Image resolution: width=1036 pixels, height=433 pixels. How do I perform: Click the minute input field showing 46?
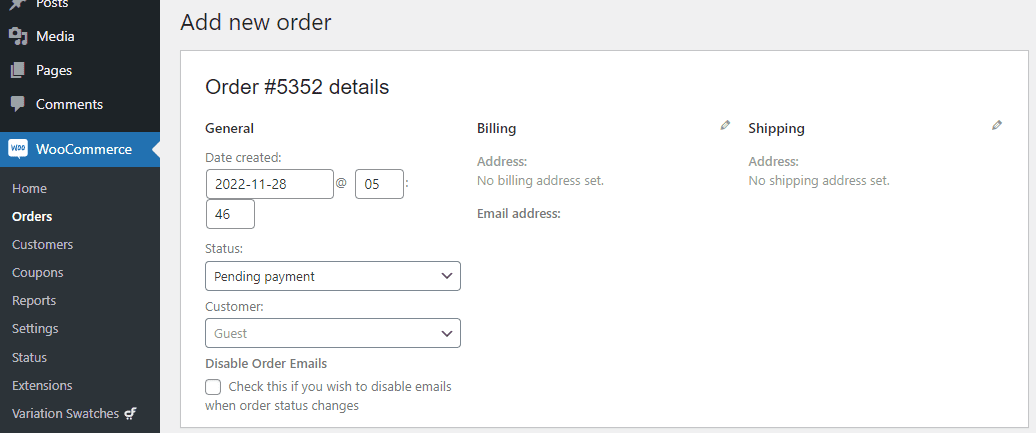[x=230, y=214]
